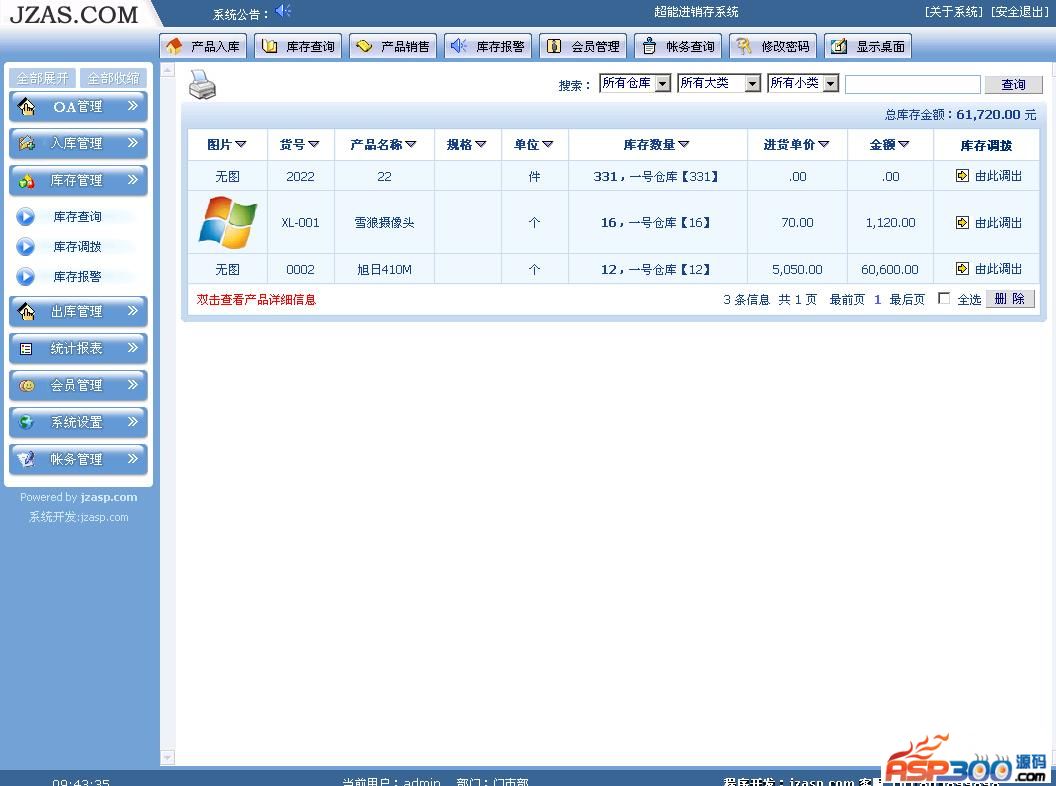Screen dimensions: 1056x786
Task: Open sidebar 库存查询 menu item
Action: pos(77,216)
